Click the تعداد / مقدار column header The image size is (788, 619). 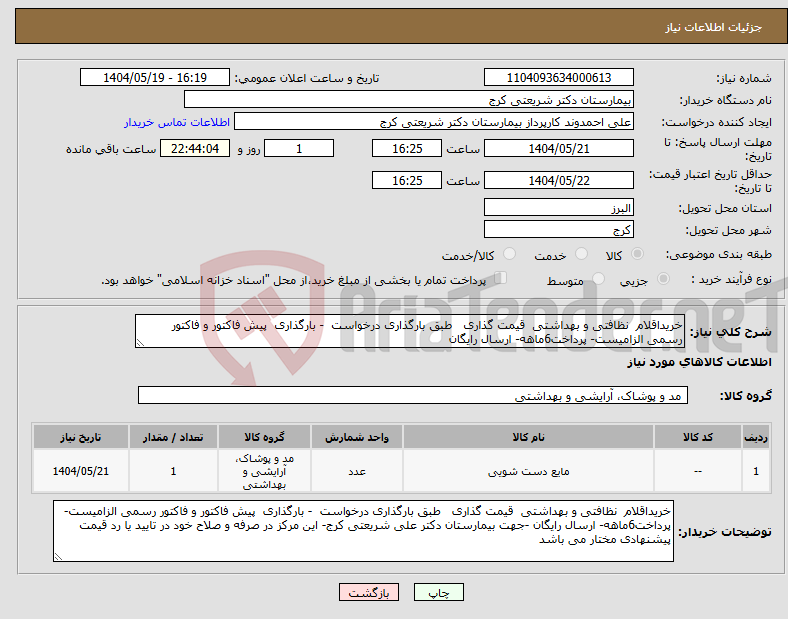point(173,437)
